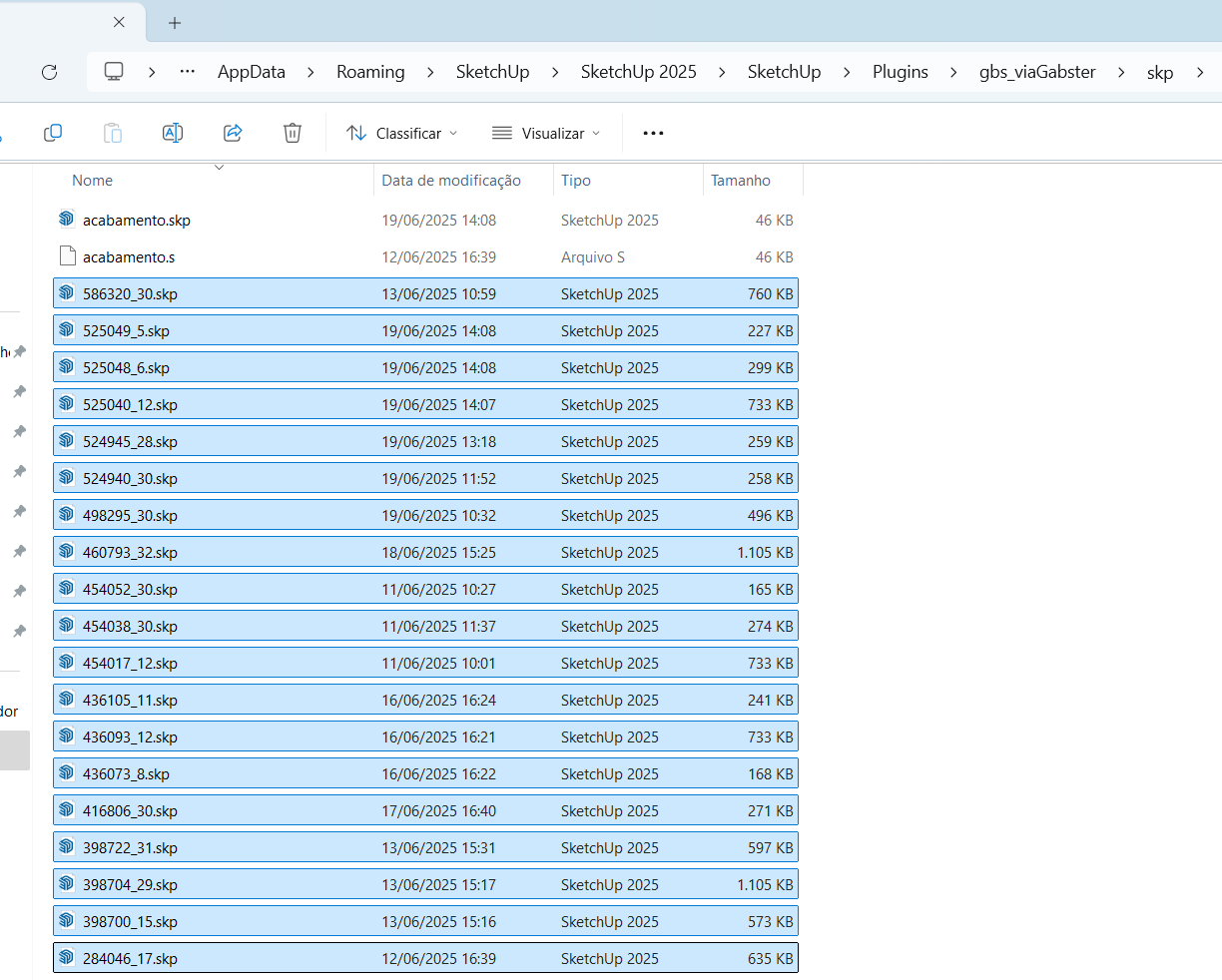Expand the chevron after SketchUp 2025 in breadcrumb
This screenshot has width=1222, height=980.
click(x=722, y=72)
